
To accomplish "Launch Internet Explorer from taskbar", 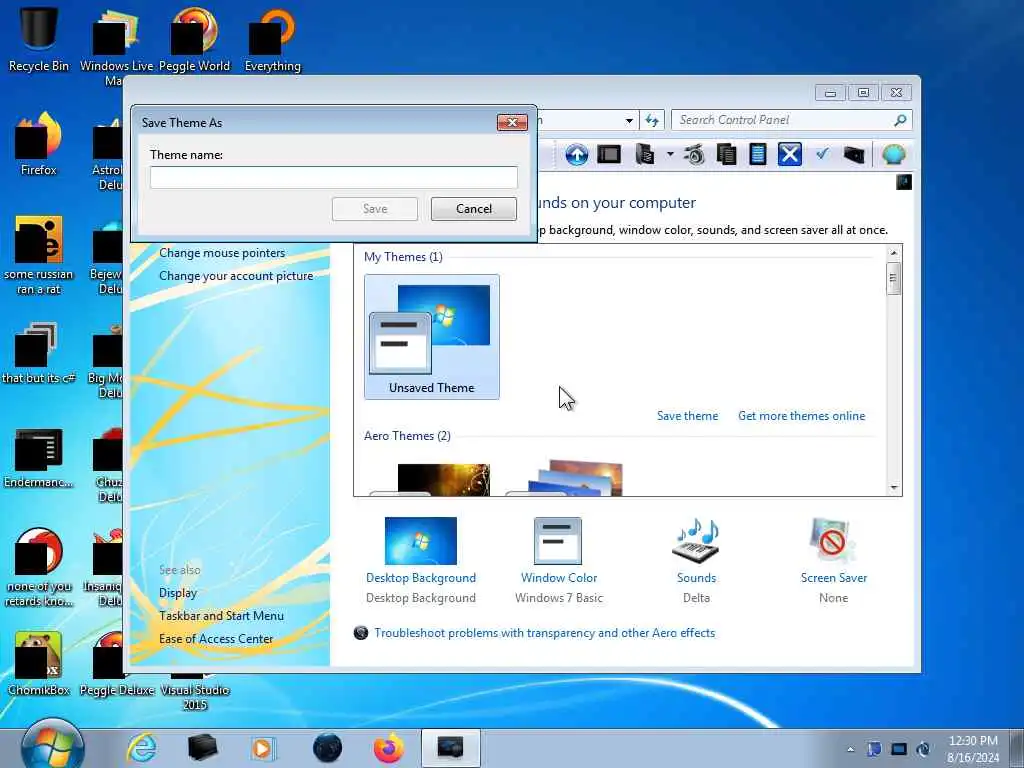I will tap(142, 748).
